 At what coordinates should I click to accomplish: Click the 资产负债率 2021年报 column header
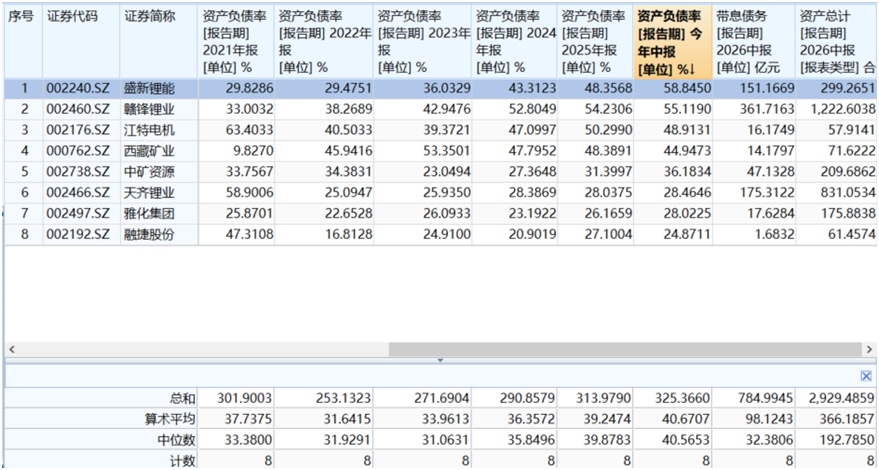[237, 42]
